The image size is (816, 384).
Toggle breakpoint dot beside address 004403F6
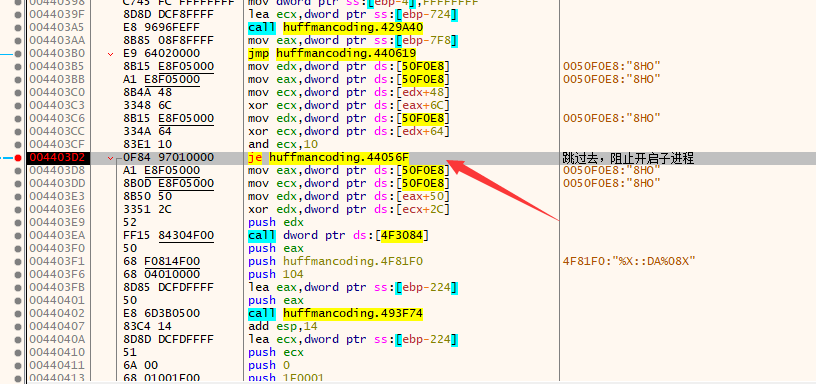point(18,275)
